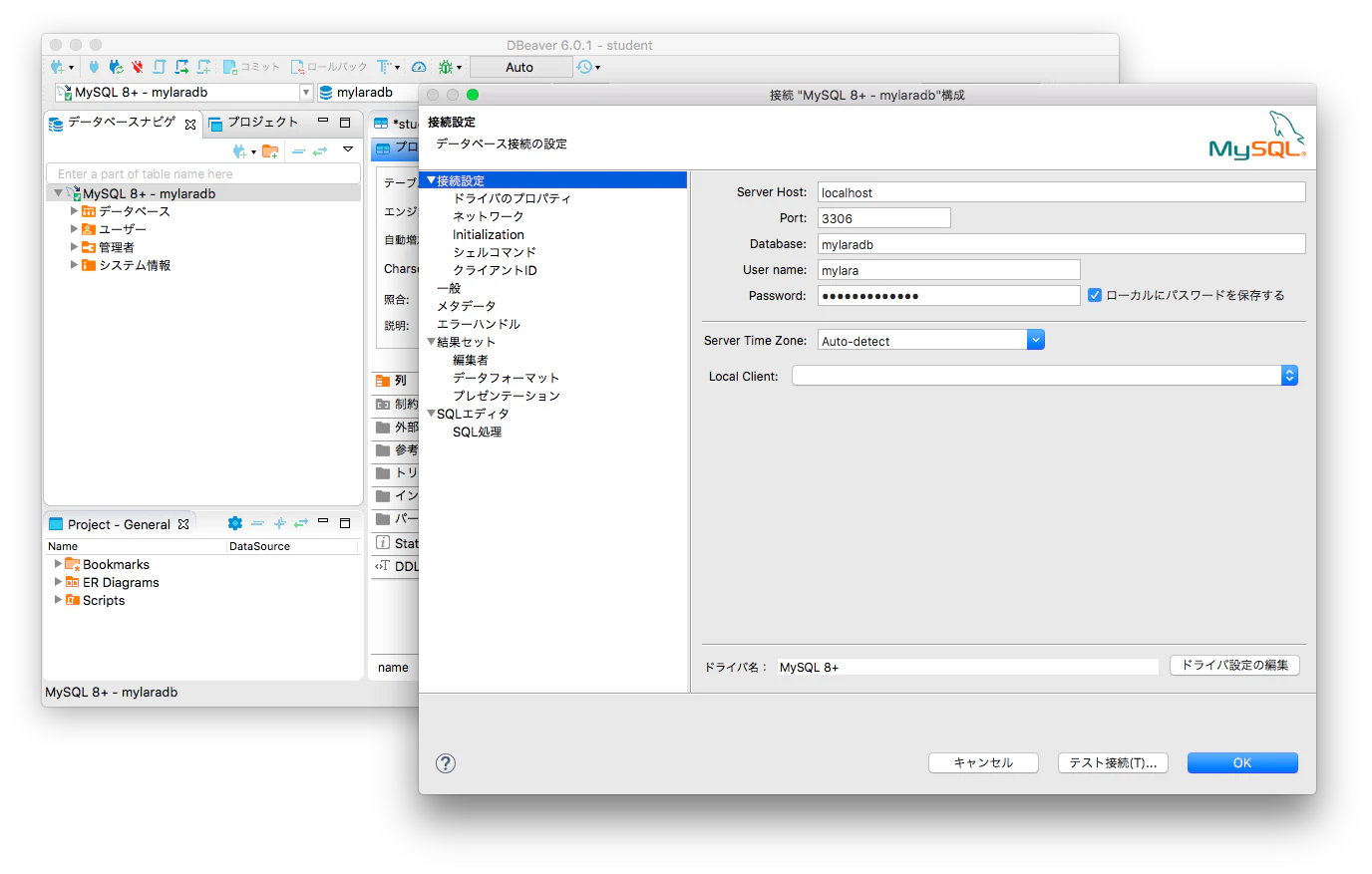Click the open SQL script icon with green arrow

(181, 67)
